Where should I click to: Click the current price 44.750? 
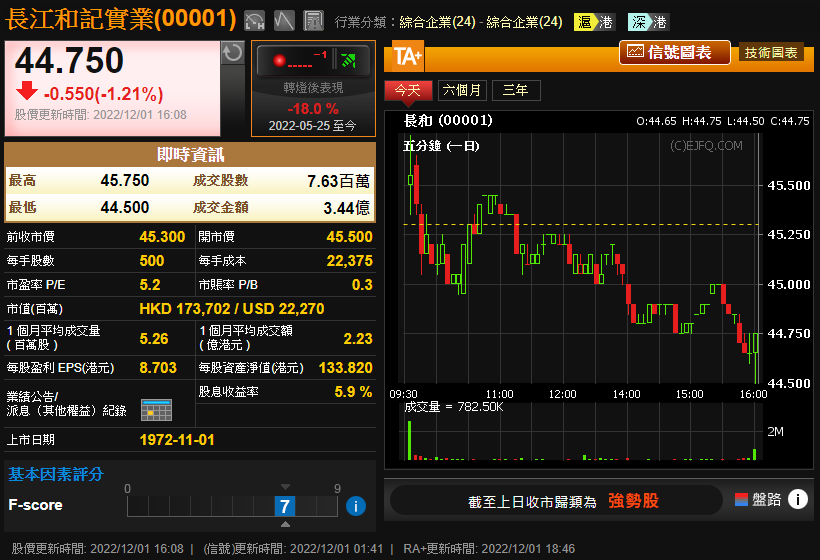coord(69,60)
